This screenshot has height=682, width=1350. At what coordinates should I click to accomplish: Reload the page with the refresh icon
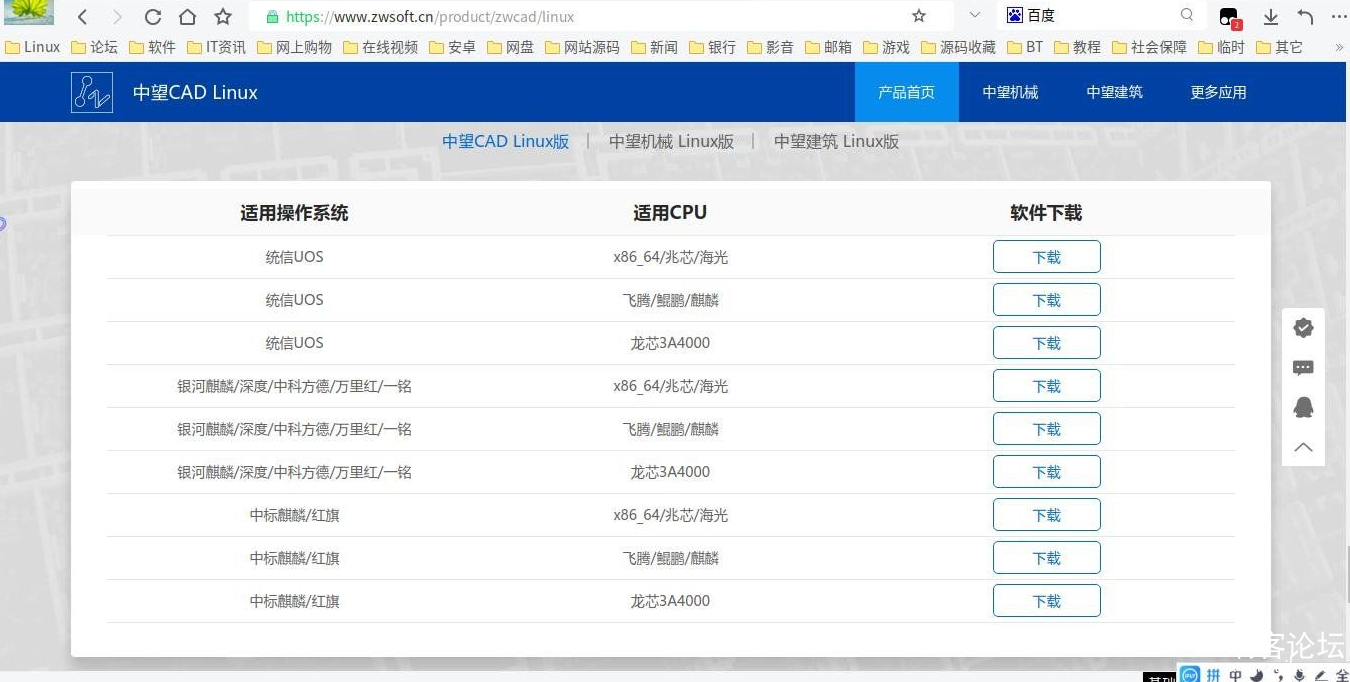(152, 16)
